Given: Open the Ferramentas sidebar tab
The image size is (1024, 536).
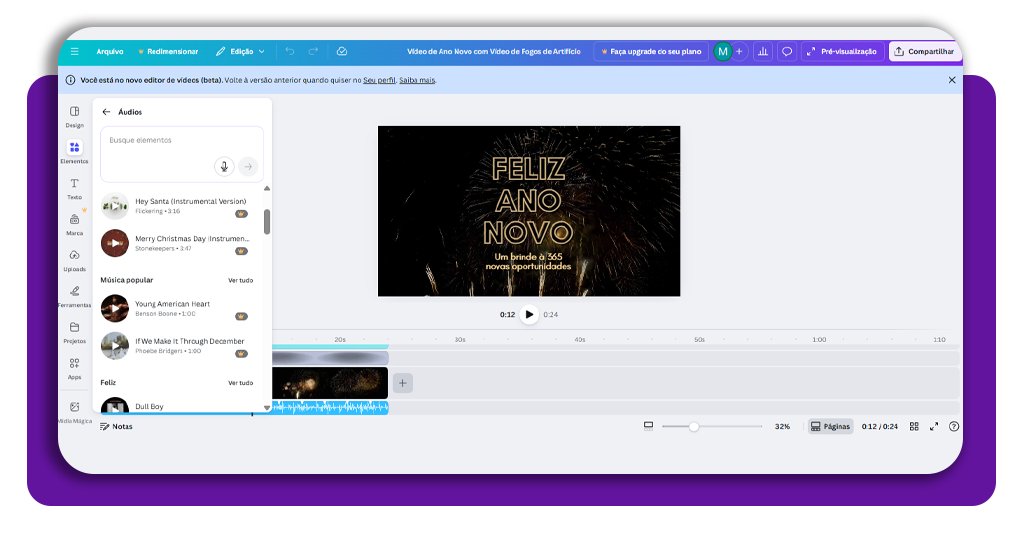Looking at the screenshot, I should point(74,296).
